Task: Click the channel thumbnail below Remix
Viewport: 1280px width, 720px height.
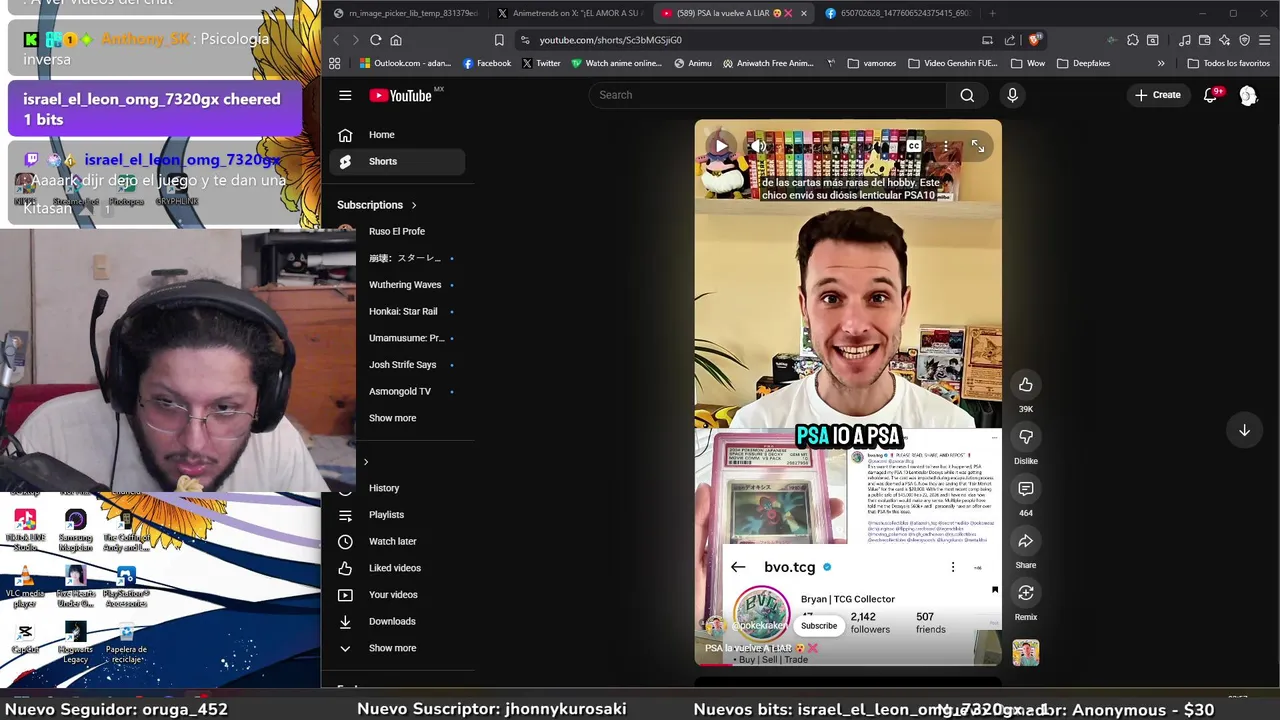Action: click(x=1026, y=653)
